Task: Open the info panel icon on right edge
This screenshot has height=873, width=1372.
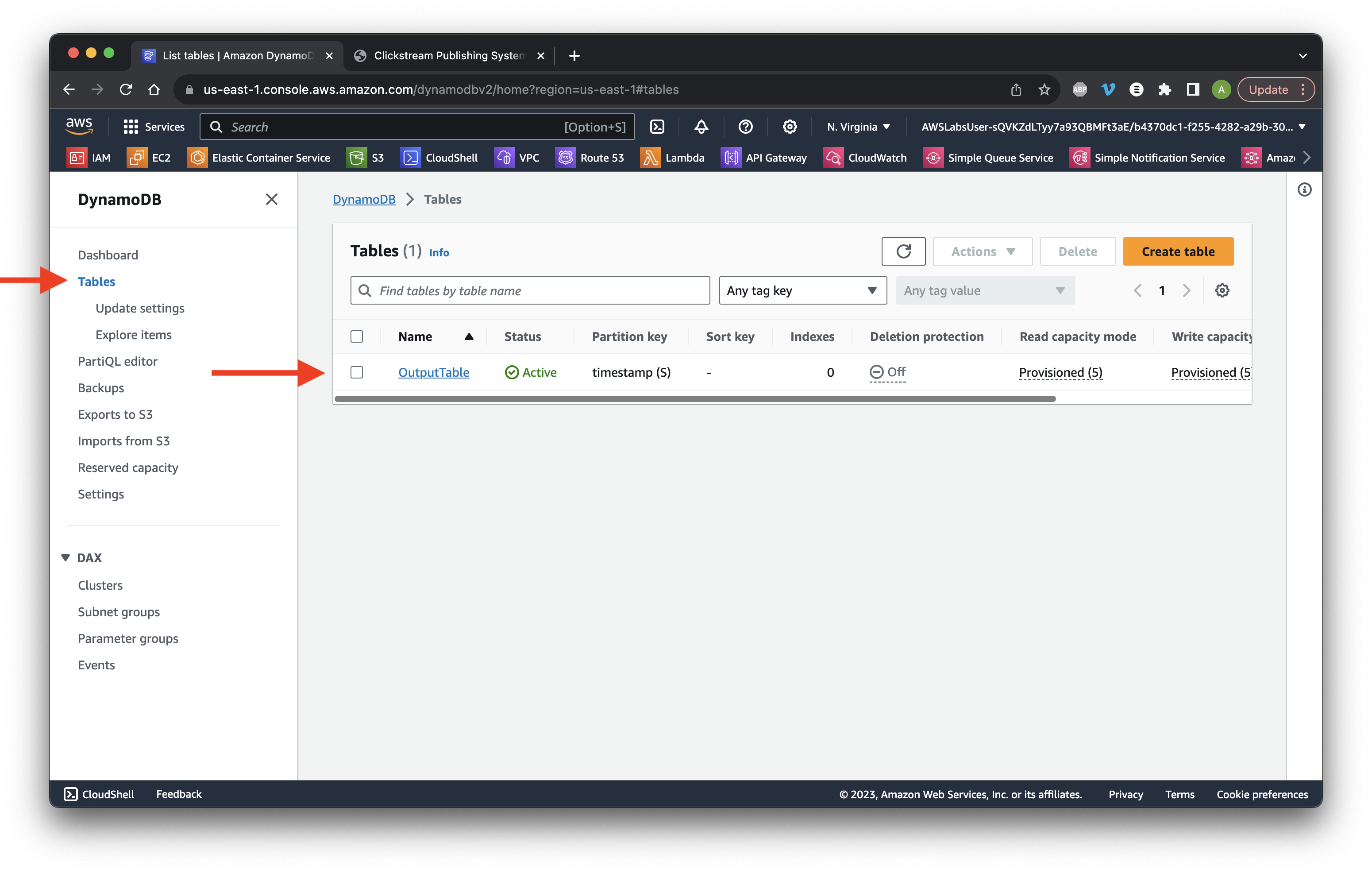Action: pyautogui.click(x=1304, y=190)
